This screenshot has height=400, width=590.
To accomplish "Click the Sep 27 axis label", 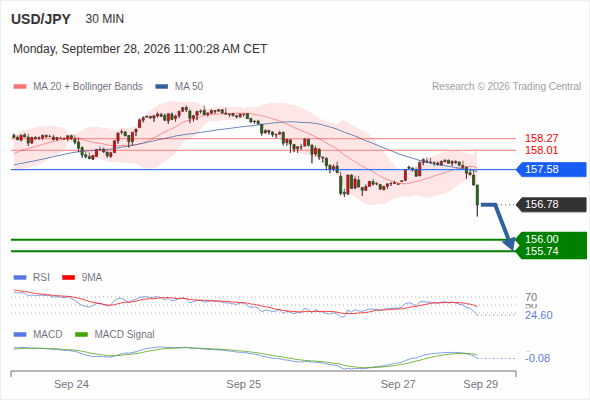I will (x=398, y=384).
